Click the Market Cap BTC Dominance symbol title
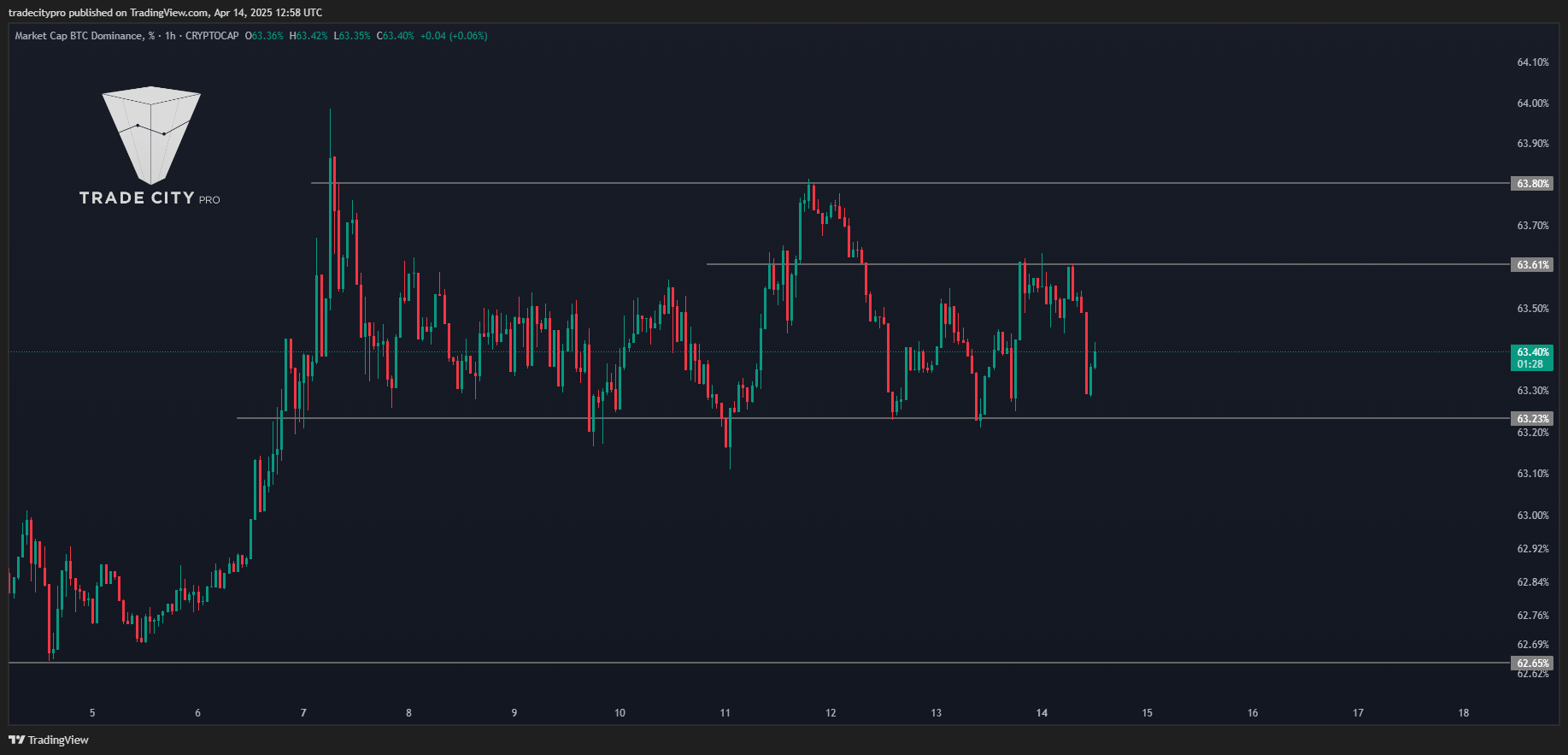Screen dimensions: 1568x755 [85, 36]
